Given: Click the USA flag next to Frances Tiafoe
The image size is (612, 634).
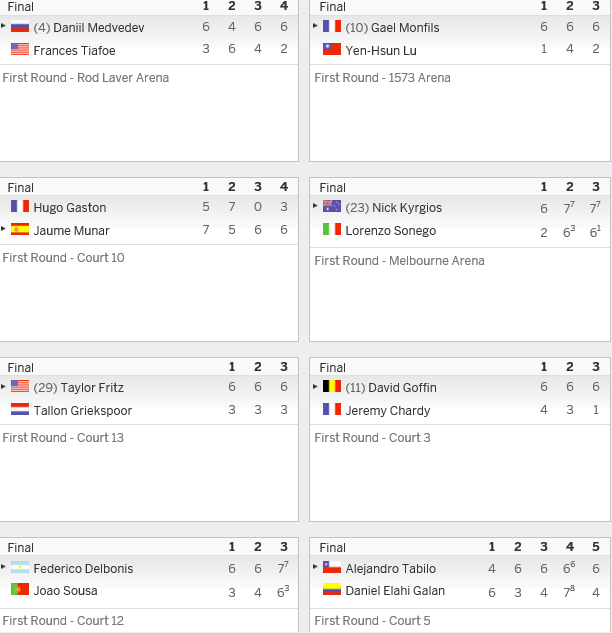Looking at the screenshot, I should click(x=20, y=49).
